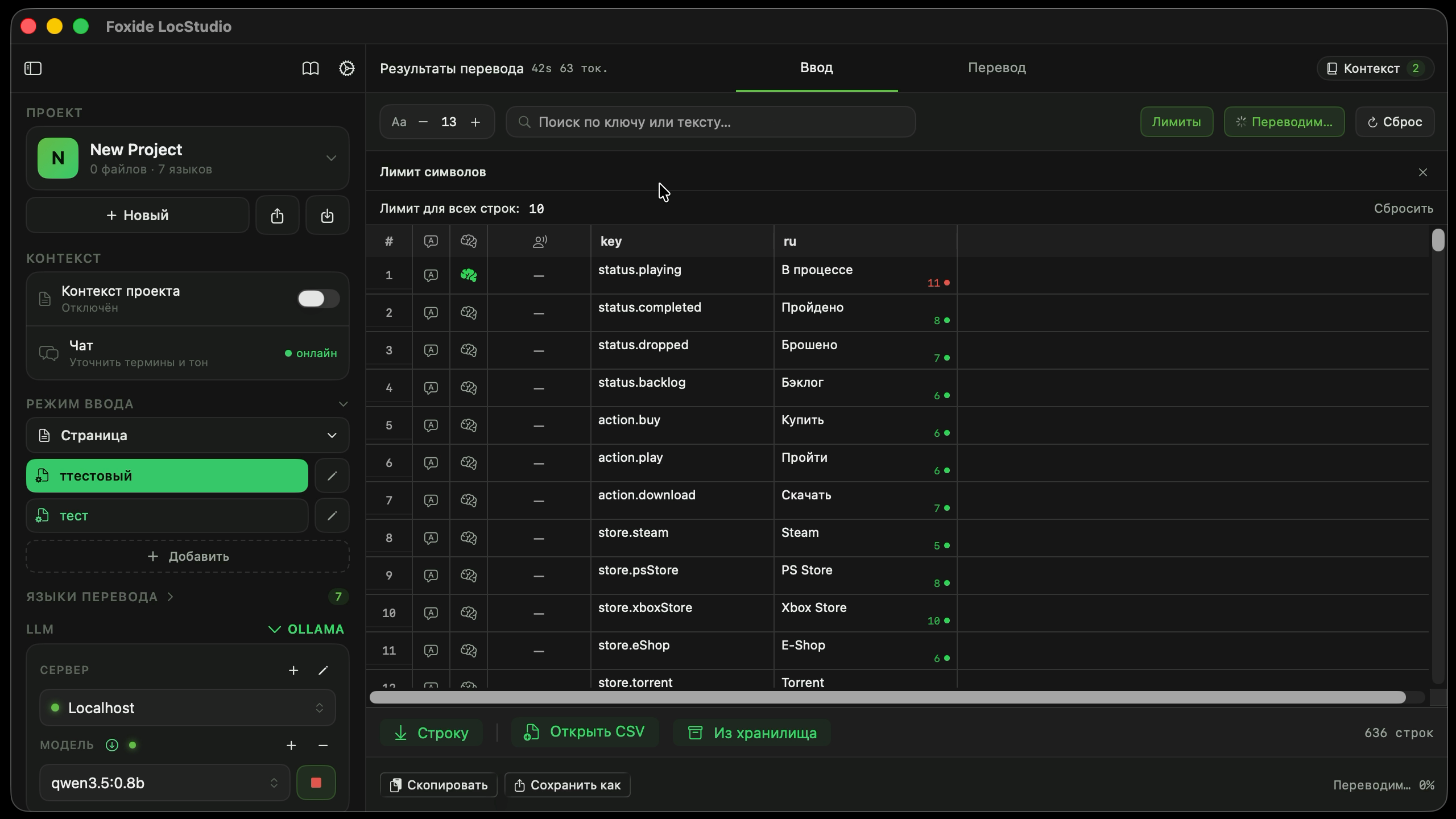
Task: Open the glossary book icon
Action: pyautogui.click(x=310, y=68)
